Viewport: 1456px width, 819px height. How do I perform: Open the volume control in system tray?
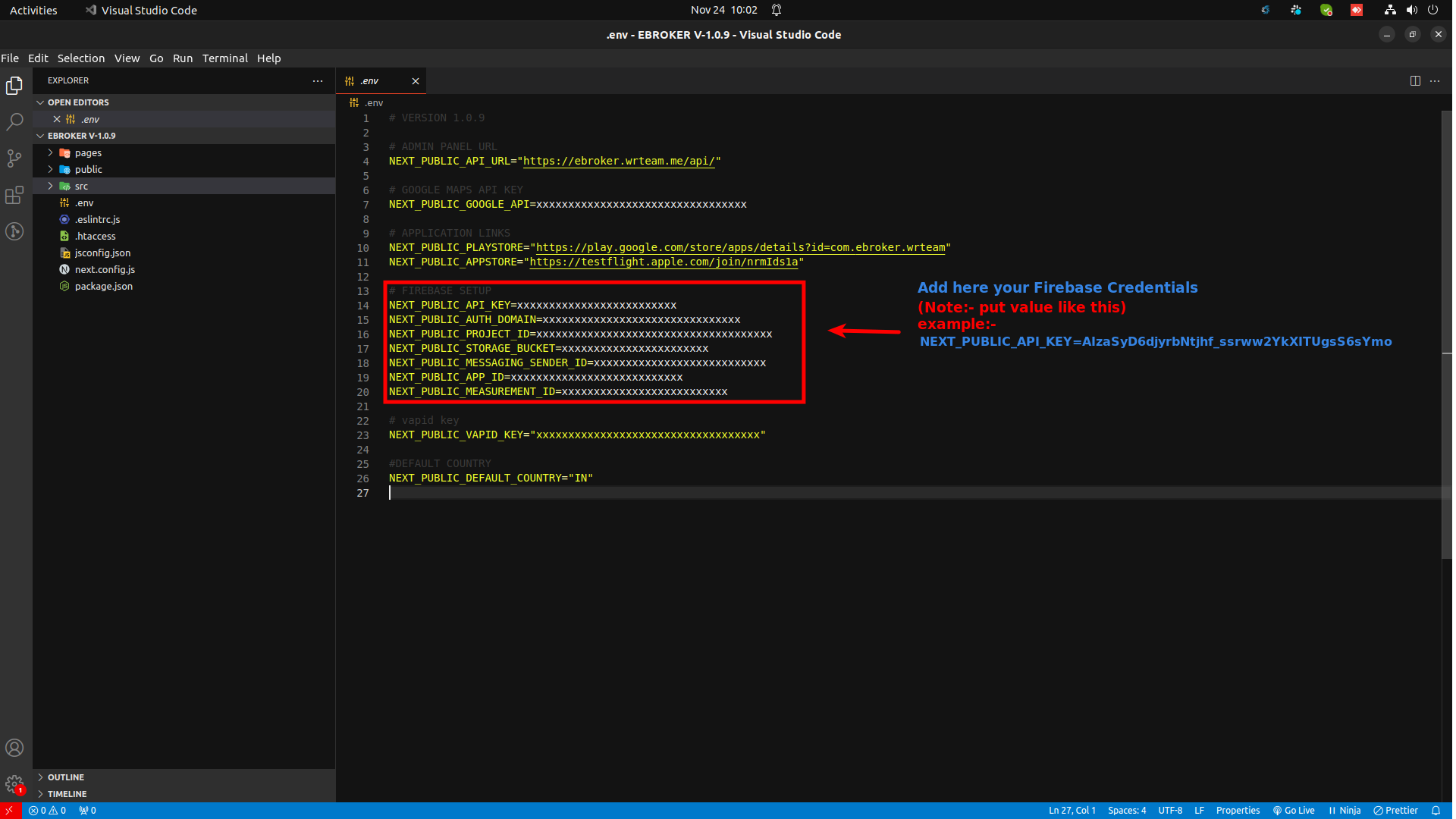(1411, 10)
